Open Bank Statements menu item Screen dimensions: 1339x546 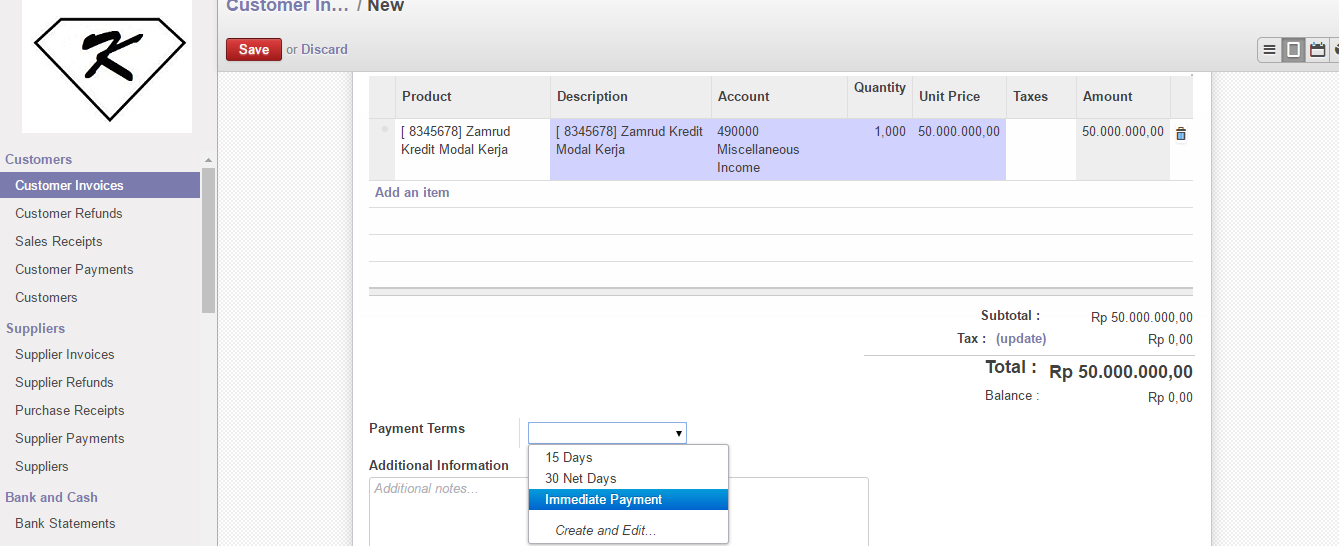pyautogui.click(x=65, y=523)
